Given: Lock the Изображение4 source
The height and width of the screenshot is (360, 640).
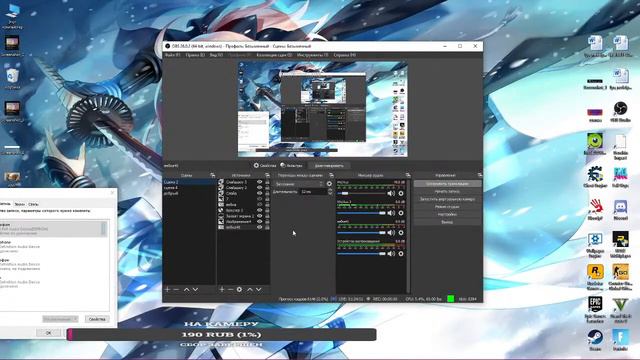Looking at the screenshot, I should pos(267,222).
